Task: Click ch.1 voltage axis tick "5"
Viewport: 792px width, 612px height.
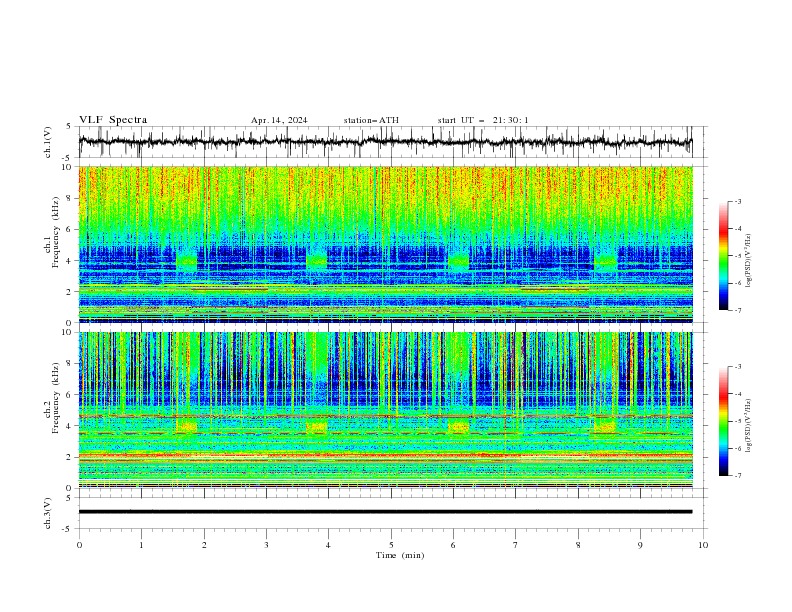Action: 69,126
